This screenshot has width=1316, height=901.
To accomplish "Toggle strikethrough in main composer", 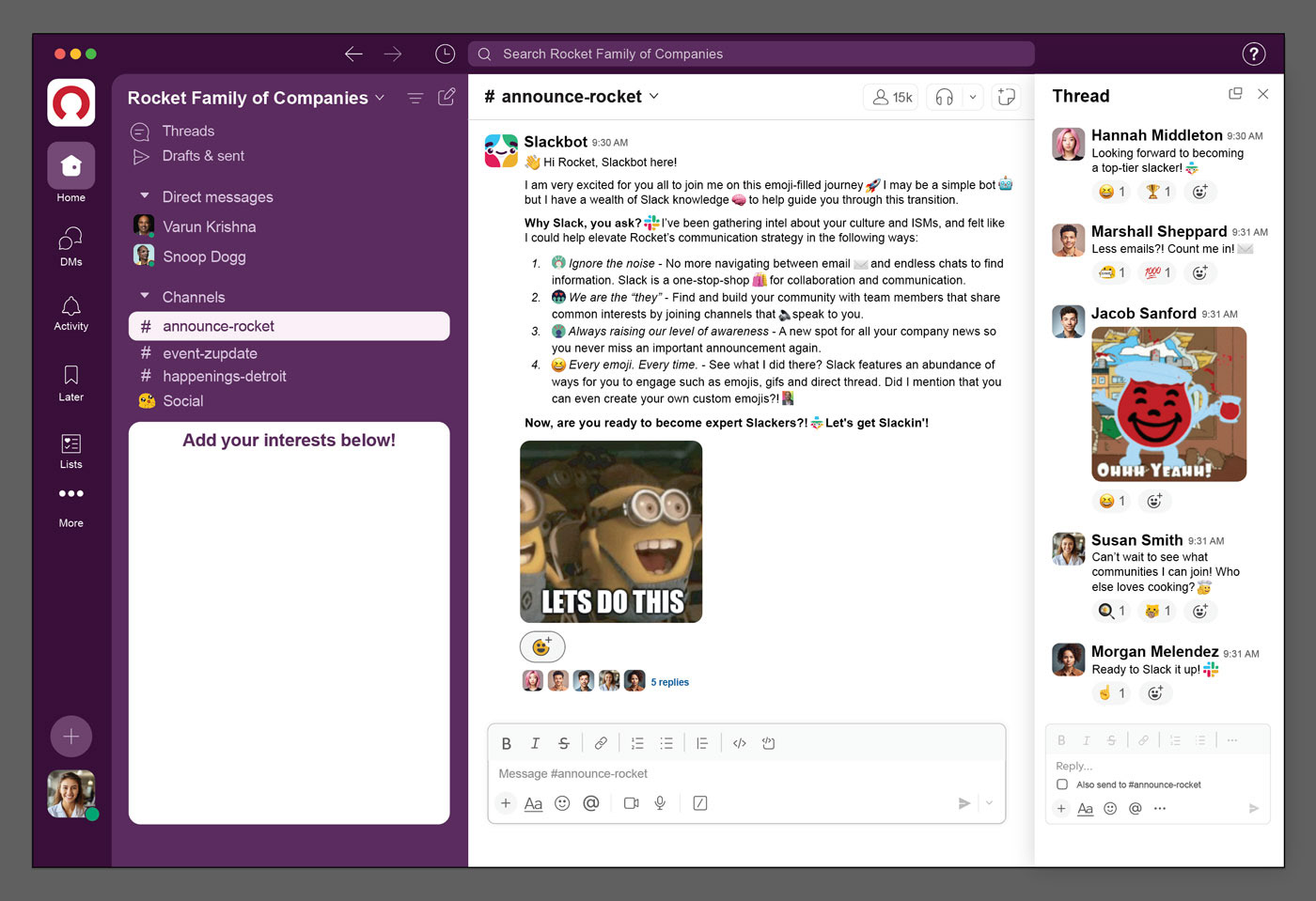I will pos(564,743).
